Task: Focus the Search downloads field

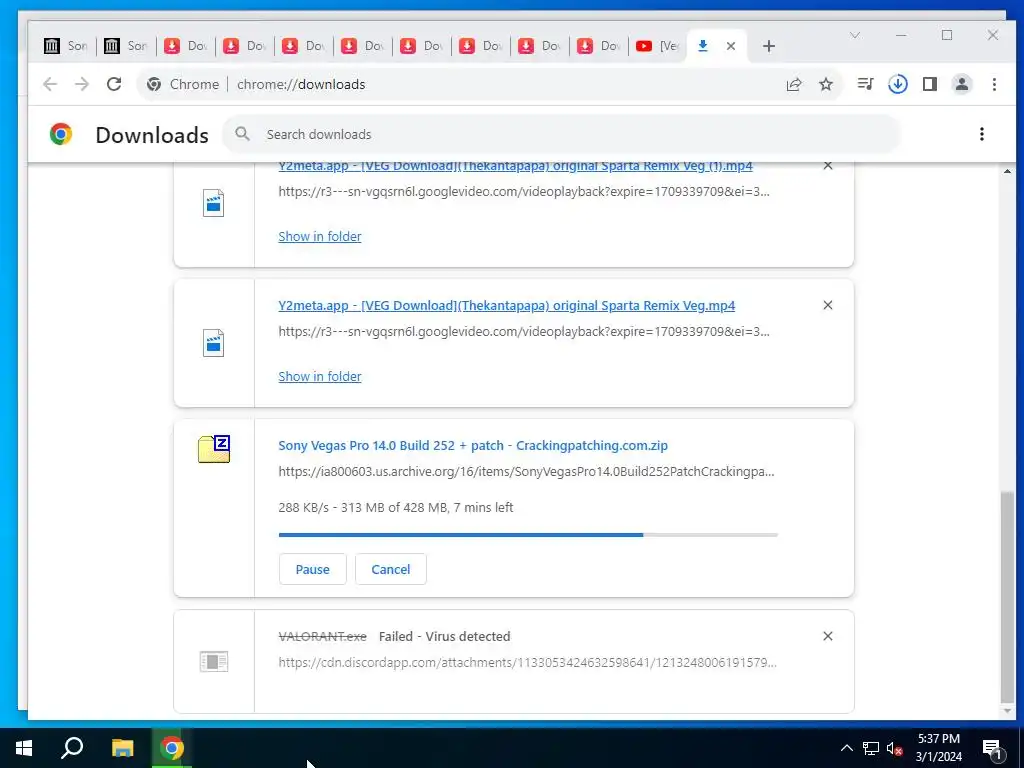Action: click(562, 134)
